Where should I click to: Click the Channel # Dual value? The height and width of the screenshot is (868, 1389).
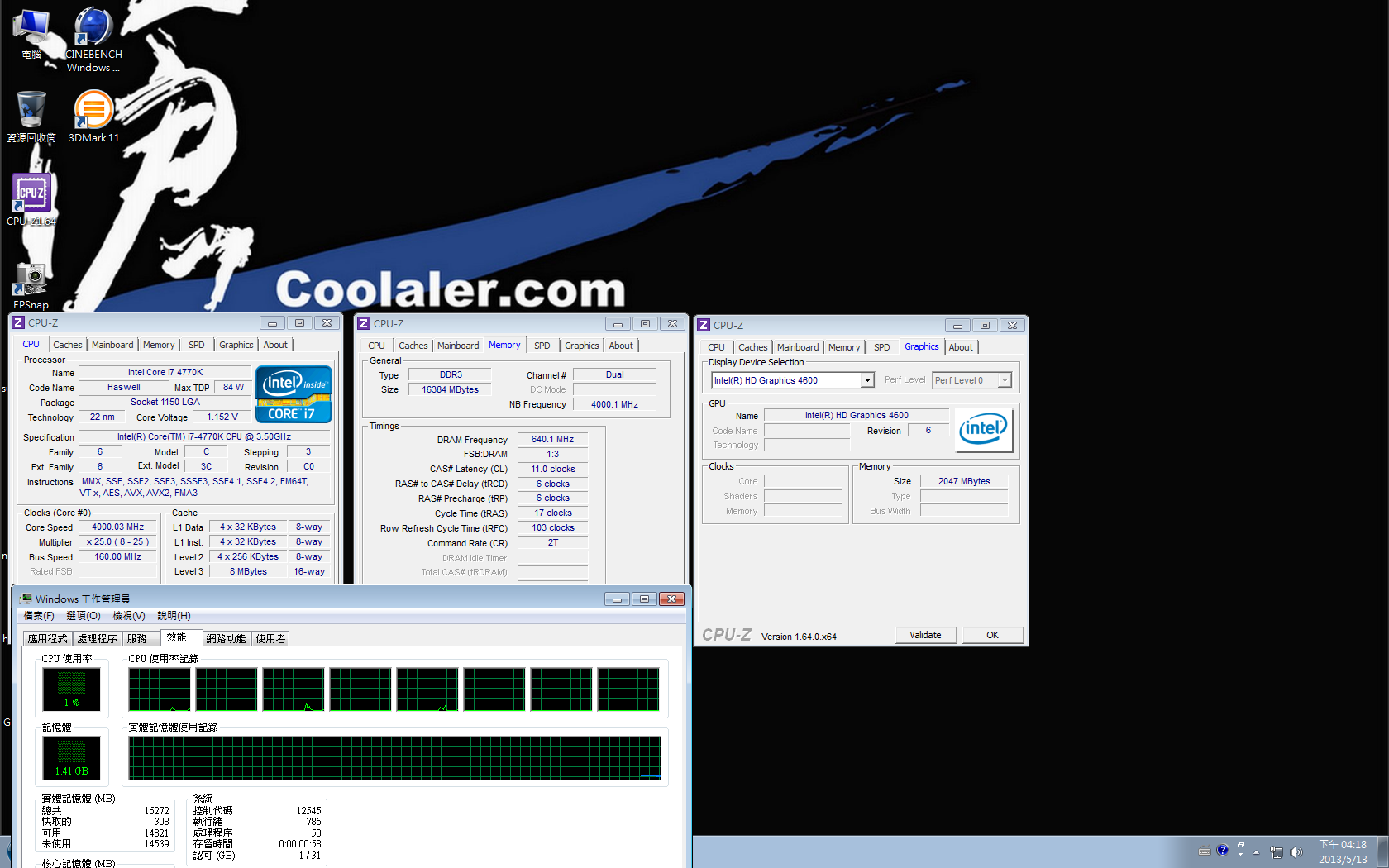[x=614, y=374]
